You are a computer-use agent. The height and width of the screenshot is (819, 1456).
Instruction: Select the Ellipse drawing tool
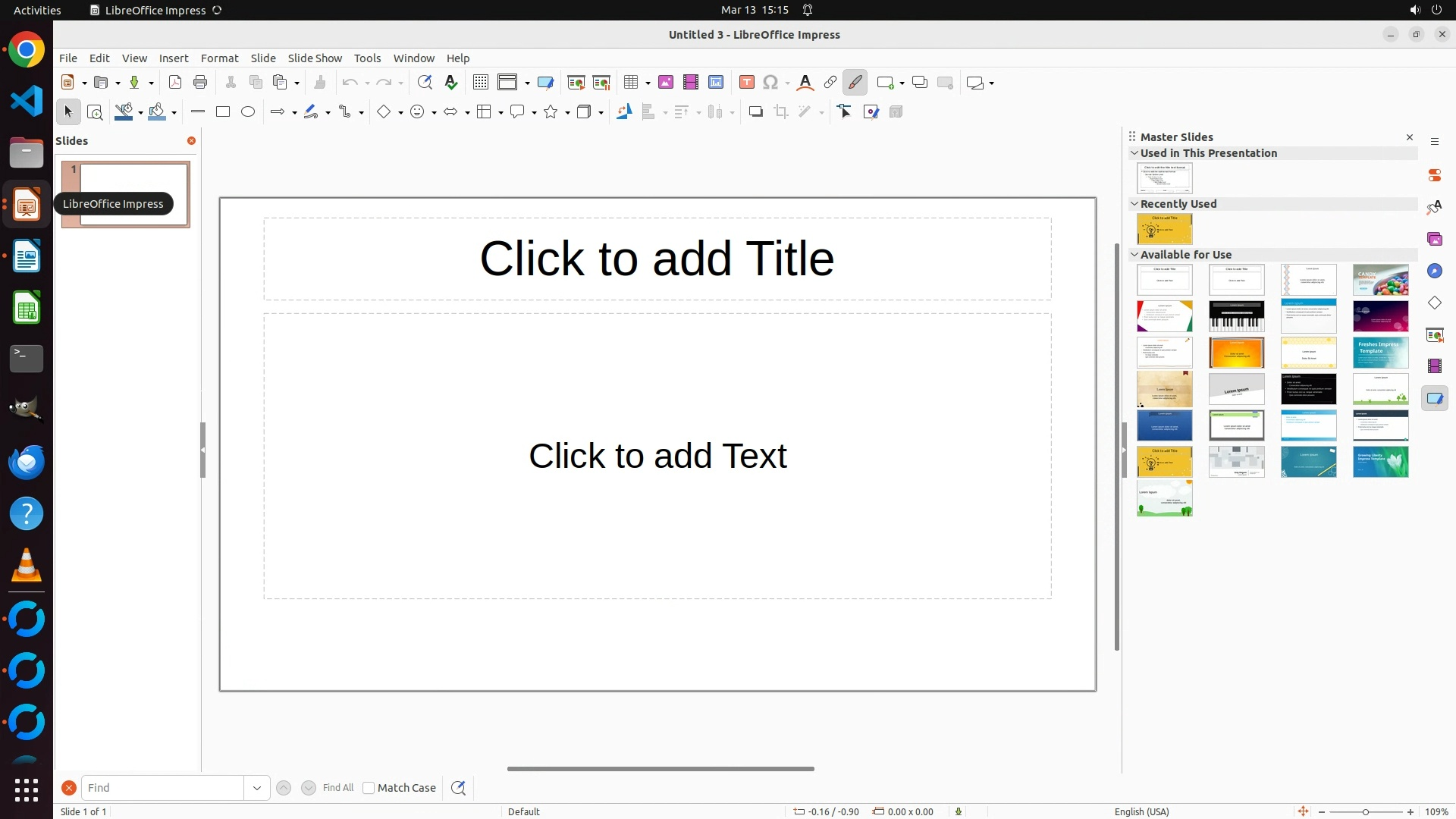click(248, 112)
